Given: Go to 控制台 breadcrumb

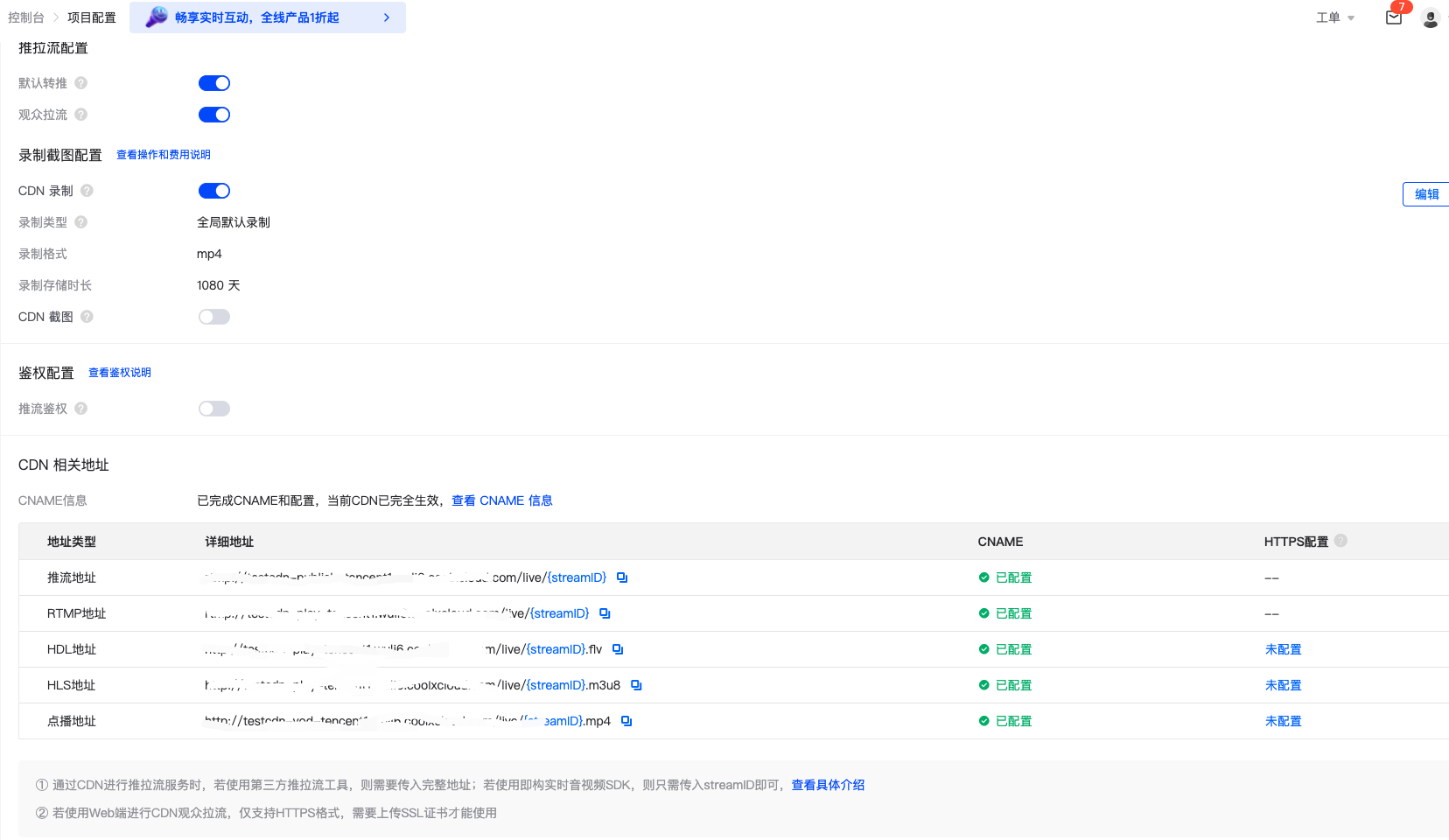Looking at the screenshot, I should pos(26,17).
